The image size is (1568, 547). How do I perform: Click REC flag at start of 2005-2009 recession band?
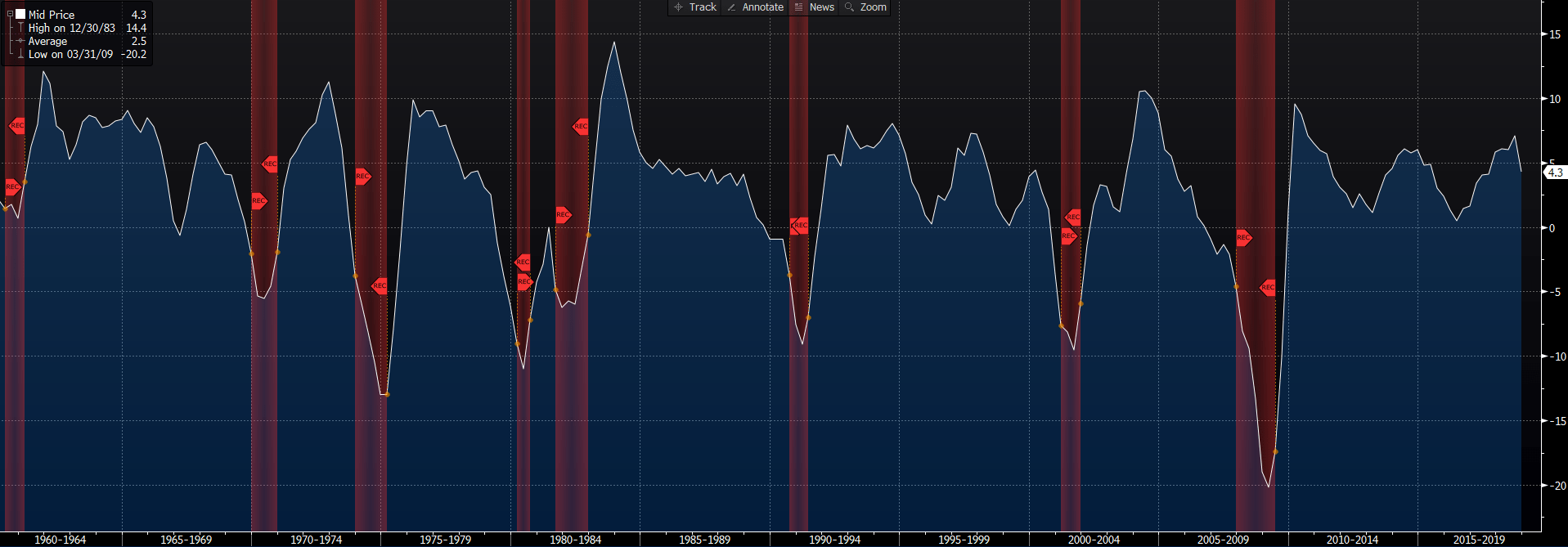(1243, 238)
